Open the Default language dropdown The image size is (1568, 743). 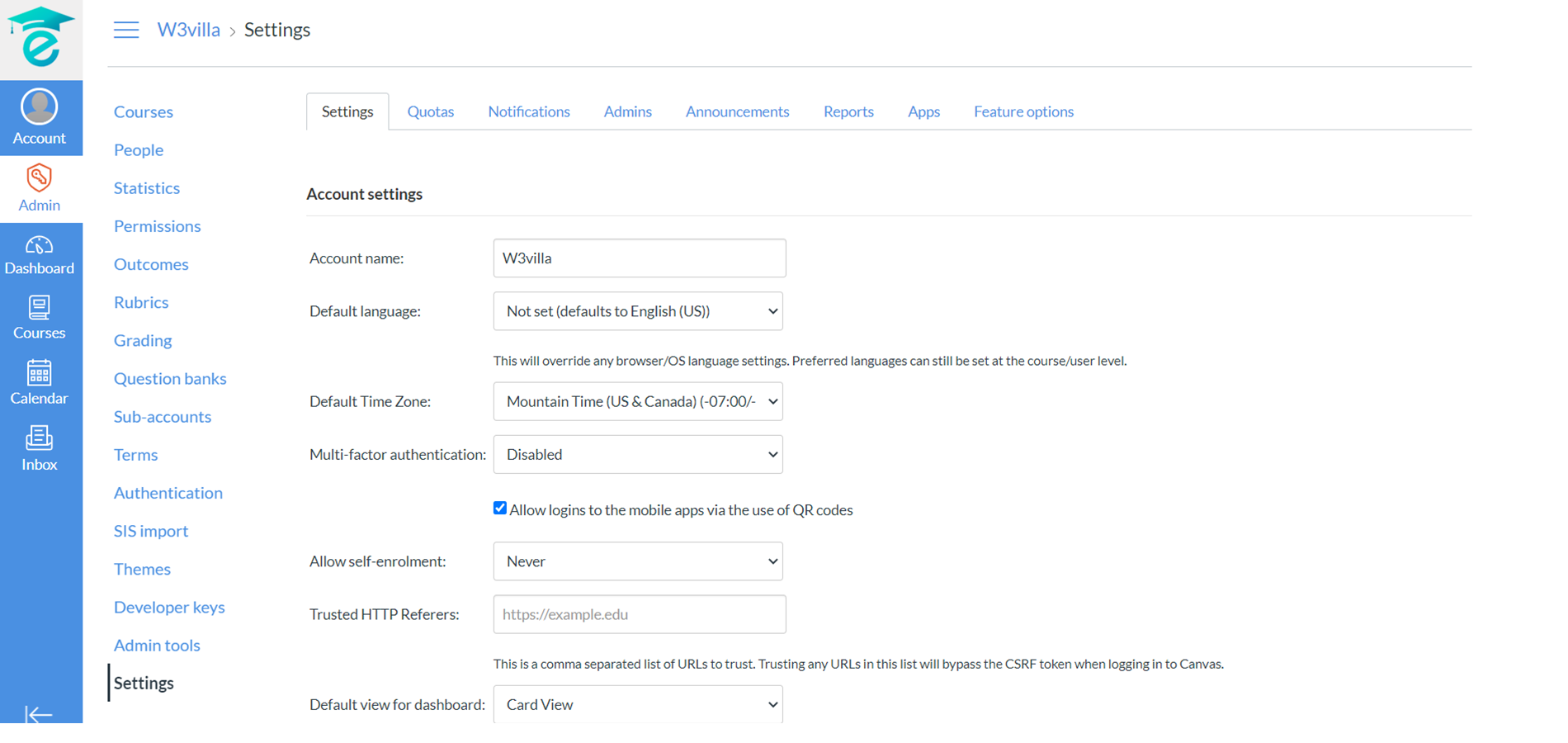[638, 311]
